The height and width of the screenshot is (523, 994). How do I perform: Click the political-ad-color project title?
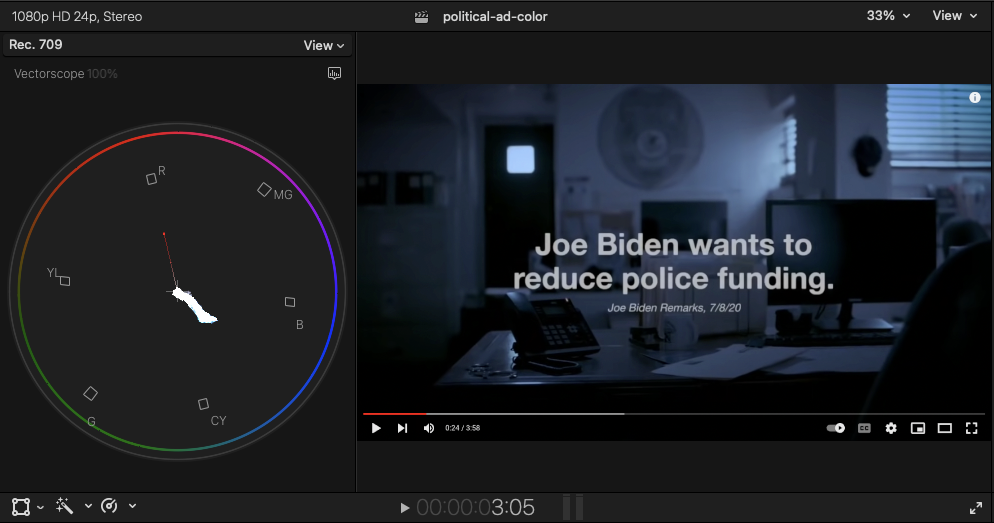click(x=495, y=16)
